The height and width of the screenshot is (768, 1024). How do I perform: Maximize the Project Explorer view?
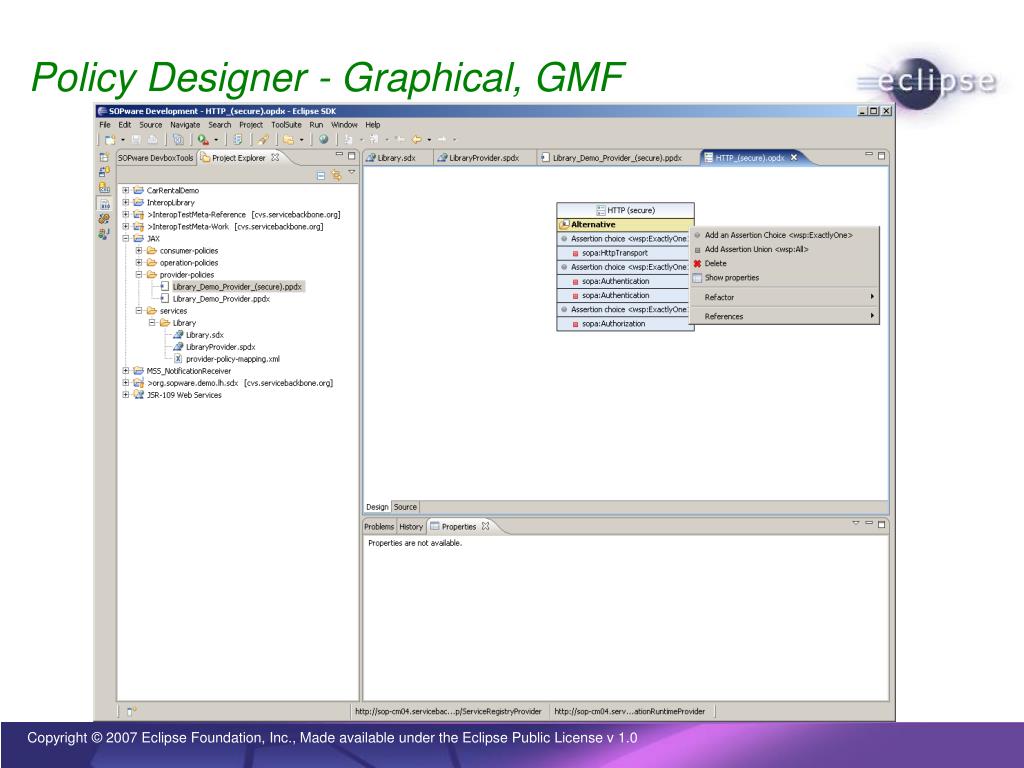point(351,155)
